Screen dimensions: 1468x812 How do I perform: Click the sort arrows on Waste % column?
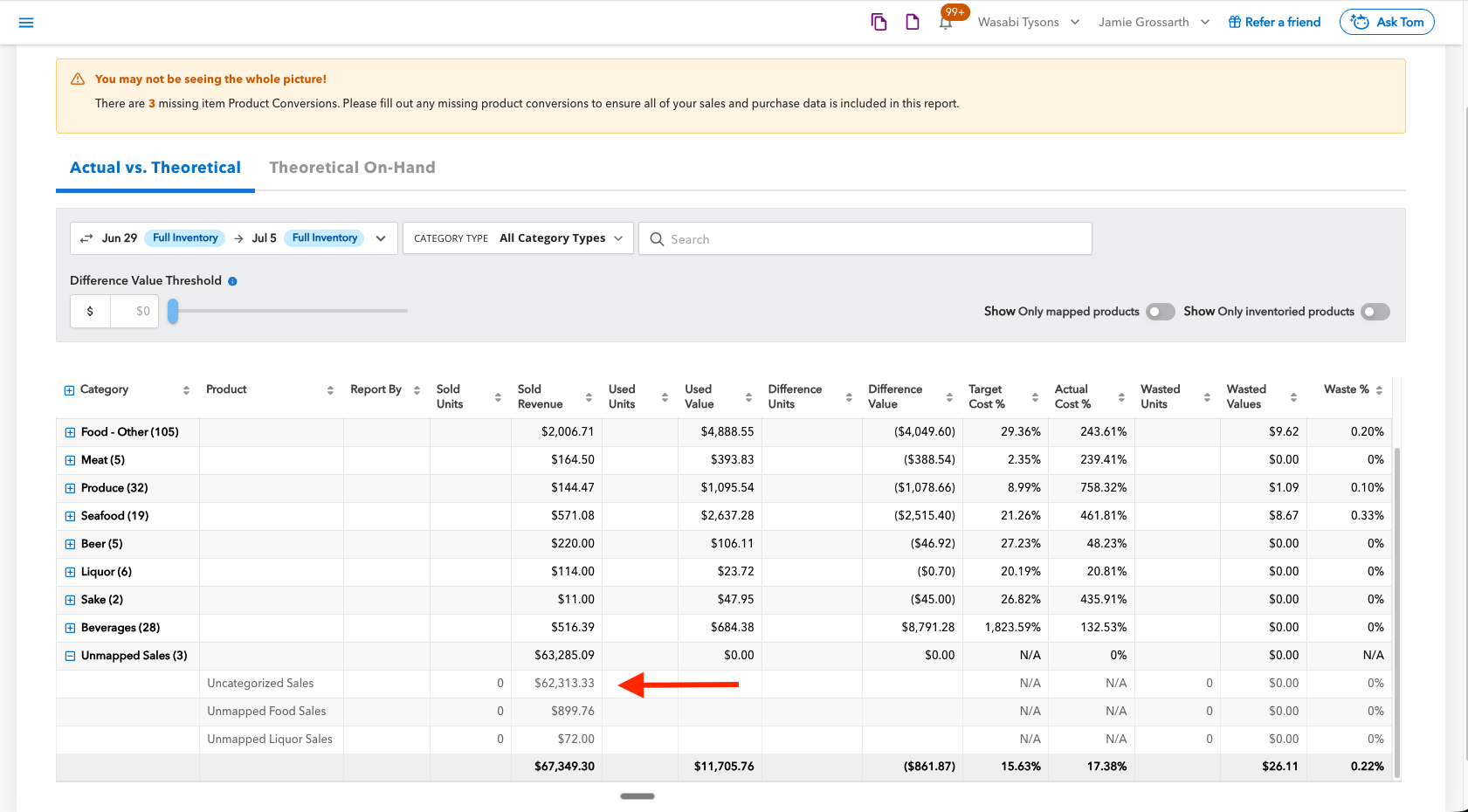pos(1379,390)
